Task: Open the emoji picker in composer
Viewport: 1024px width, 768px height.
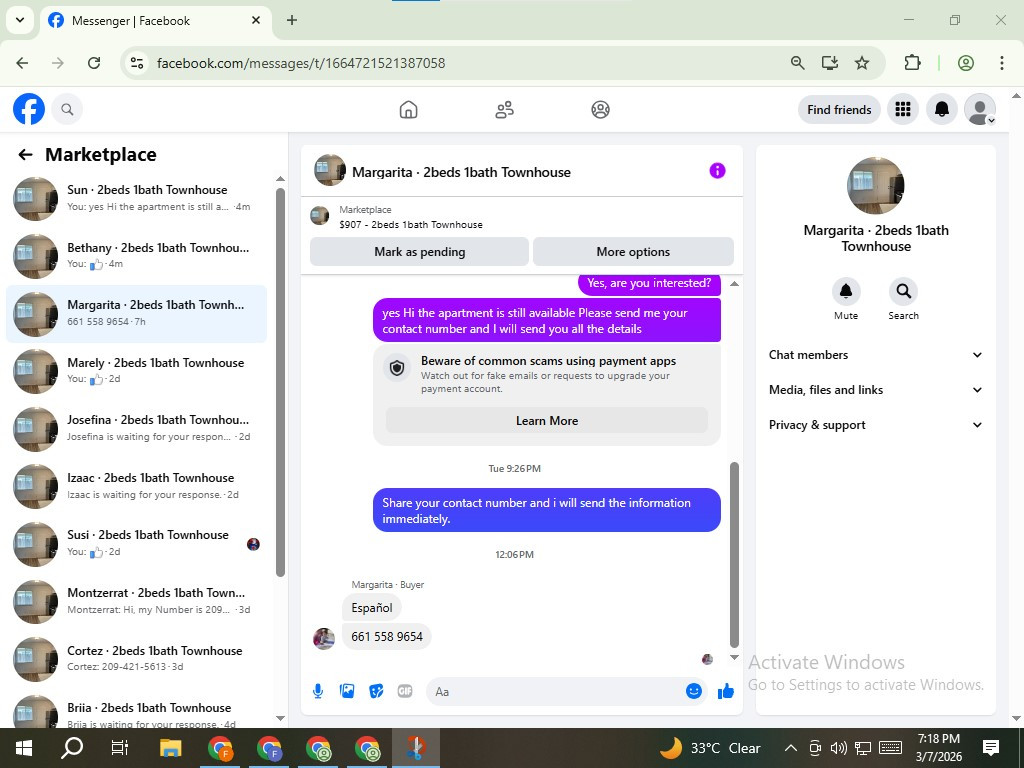Action: click(694, 691)
